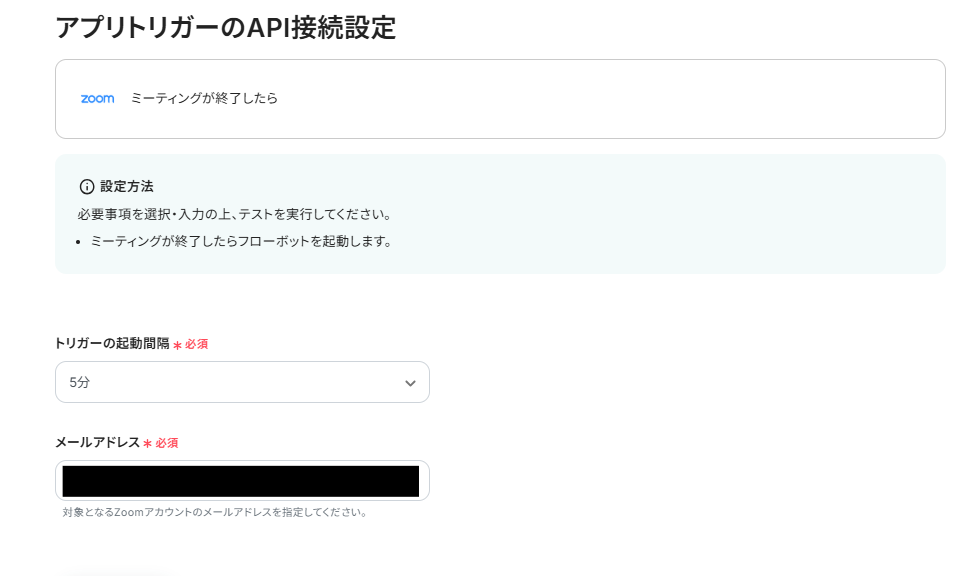Click bullet text about フローボットを起動します
The width and height of the screenshot is (964, 576).
pyautogui.click(x=241, y=241)
